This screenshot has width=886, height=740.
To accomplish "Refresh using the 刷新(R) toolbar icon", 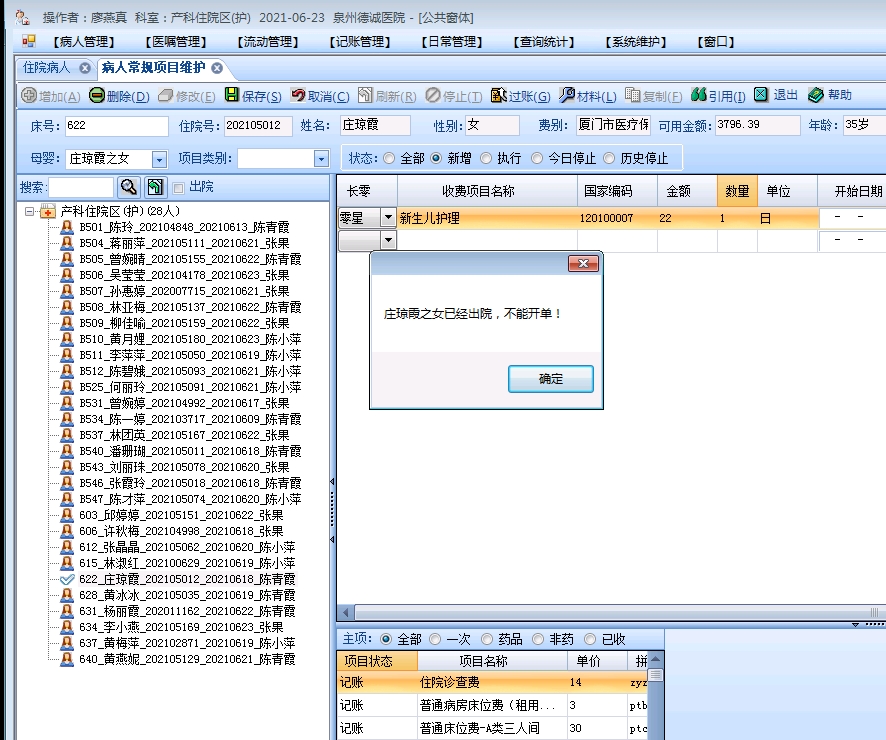I will 366,95.
